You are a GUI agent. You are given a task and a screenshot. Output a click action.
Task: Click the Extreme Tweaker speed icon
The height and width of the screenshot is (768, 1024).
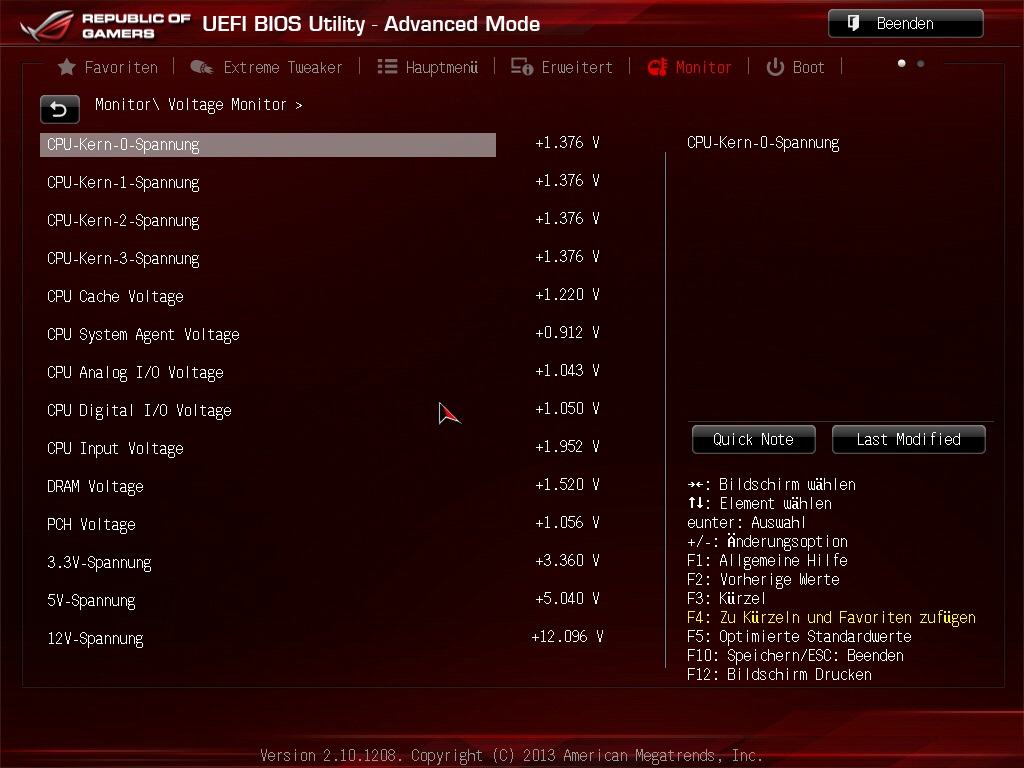(201, 67)
